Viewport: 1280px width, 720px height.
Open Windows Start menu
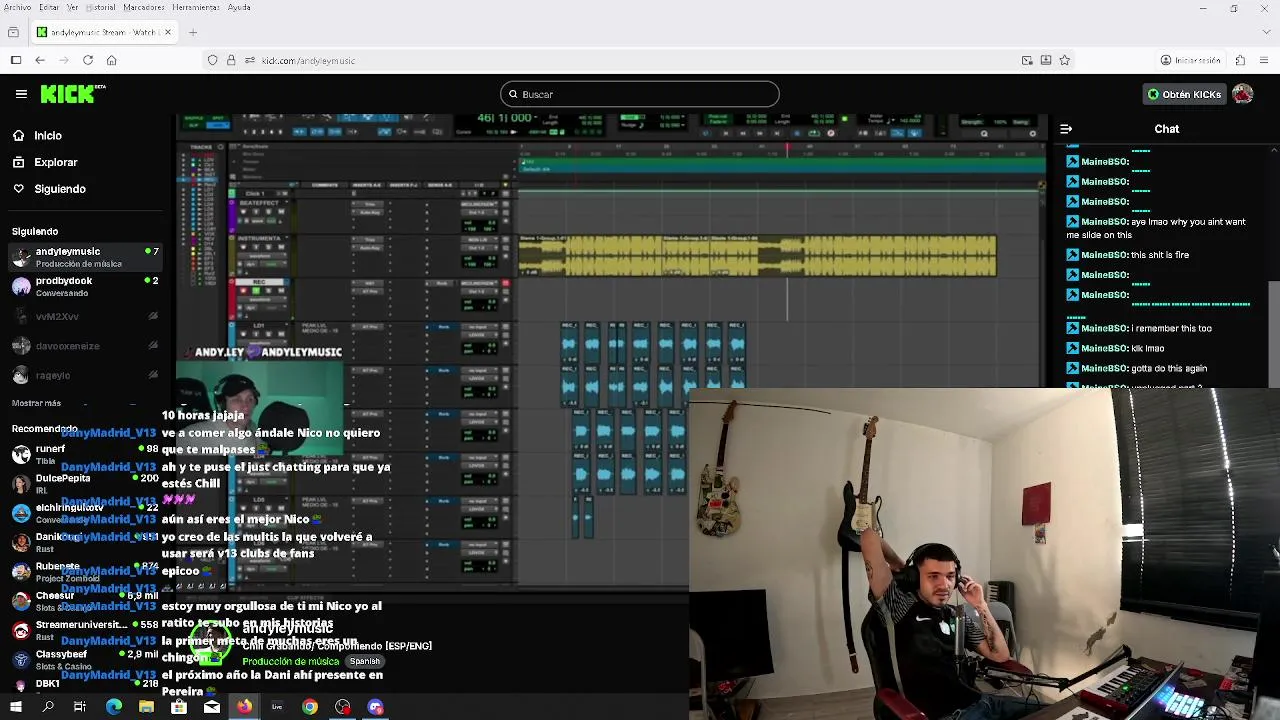pos(15,707)
